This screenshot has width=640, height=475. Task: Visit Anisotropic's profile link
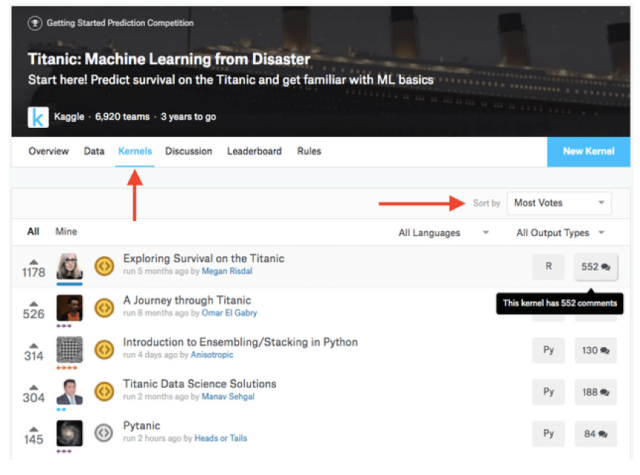tap(212, 355)
